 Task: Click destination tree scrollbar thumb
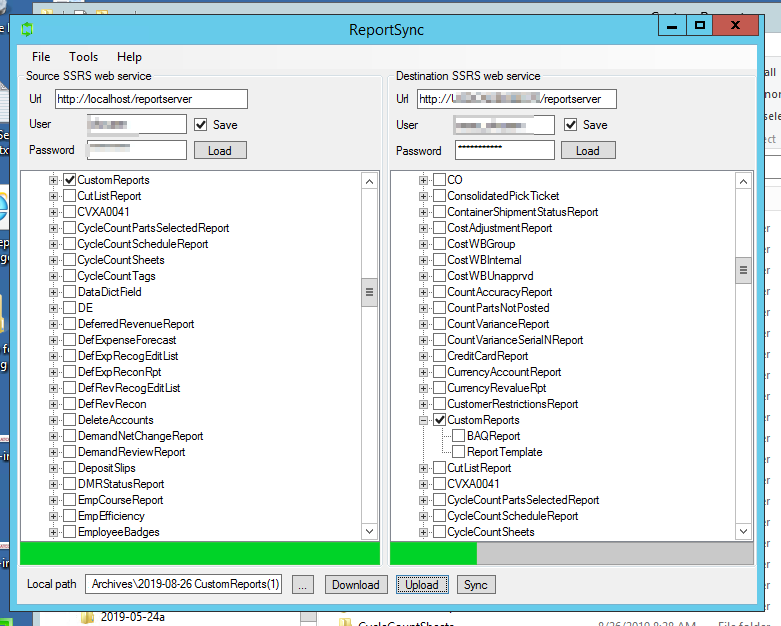point(743,270)
